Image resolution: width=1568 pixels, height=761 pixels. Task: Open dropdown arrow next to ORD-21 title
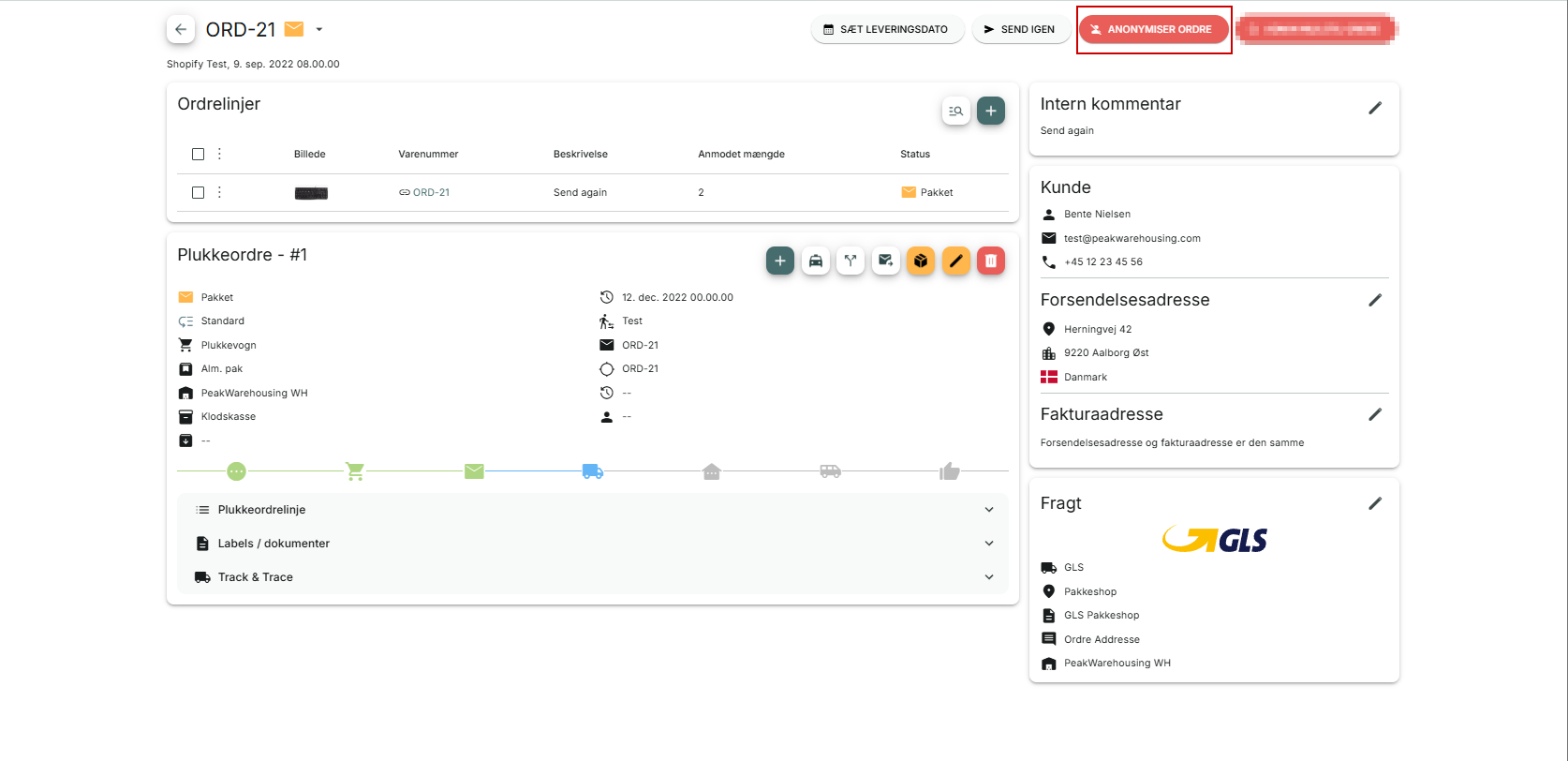319,29
